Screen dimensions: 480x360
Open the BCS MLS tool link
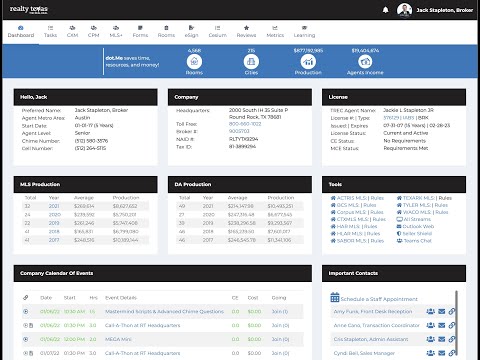[x=345, y=205]
